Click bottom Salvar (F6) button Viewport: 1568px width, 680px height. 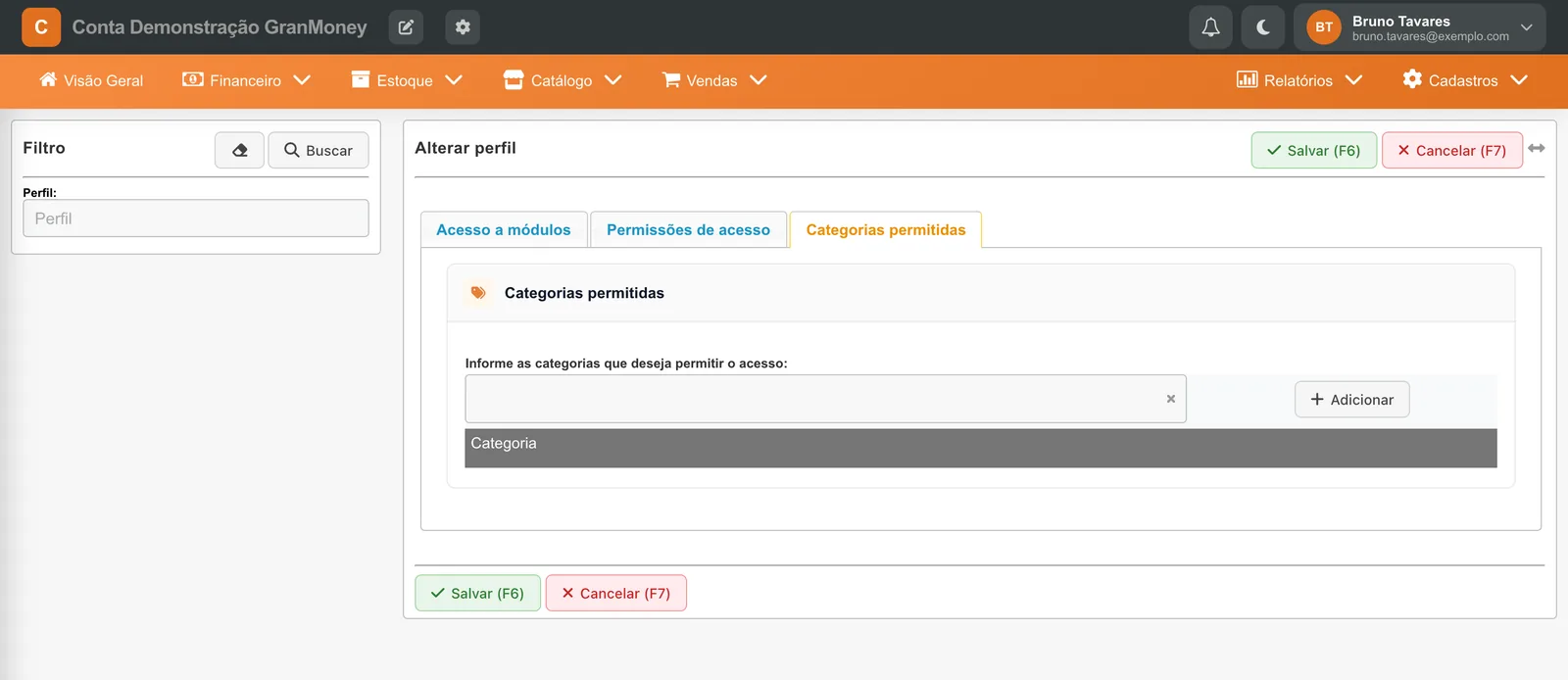[x=477, y=593]
